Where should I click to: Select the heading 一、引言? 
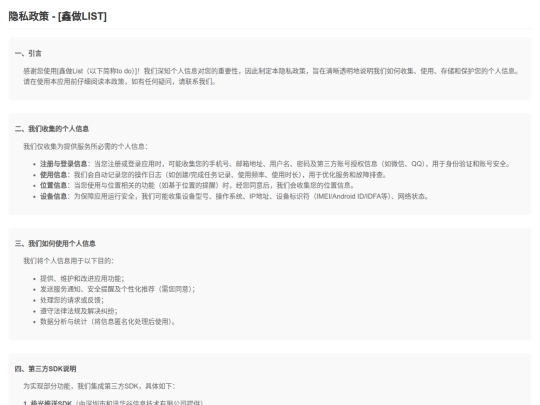pos(28,53)
